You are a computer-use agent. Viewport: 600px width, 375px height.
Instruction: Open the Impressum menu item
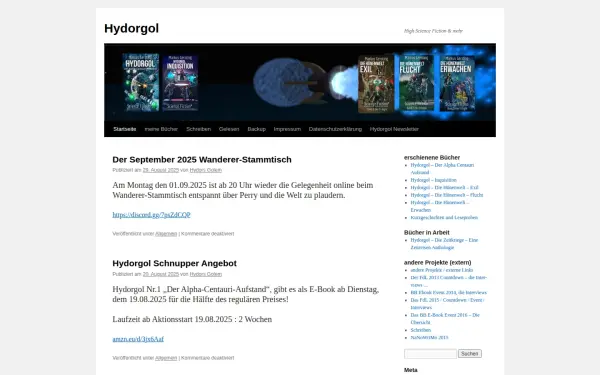click(x=287, y=129)
